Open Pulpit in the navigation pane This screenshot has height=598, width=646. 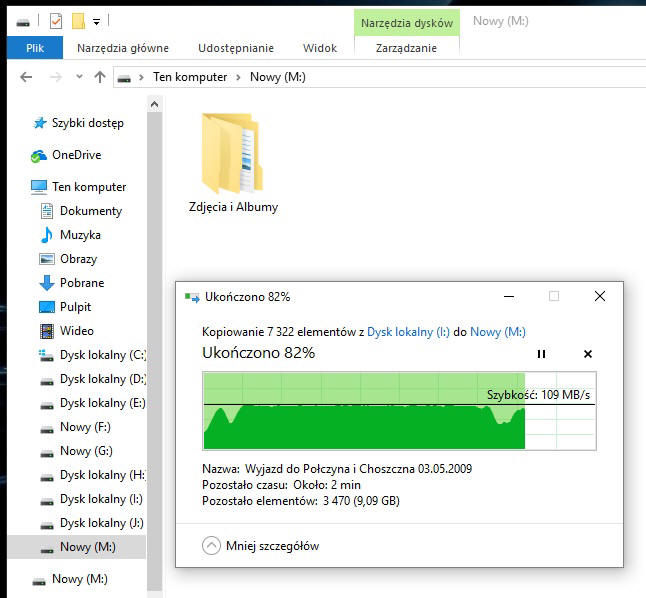point(75,307)
